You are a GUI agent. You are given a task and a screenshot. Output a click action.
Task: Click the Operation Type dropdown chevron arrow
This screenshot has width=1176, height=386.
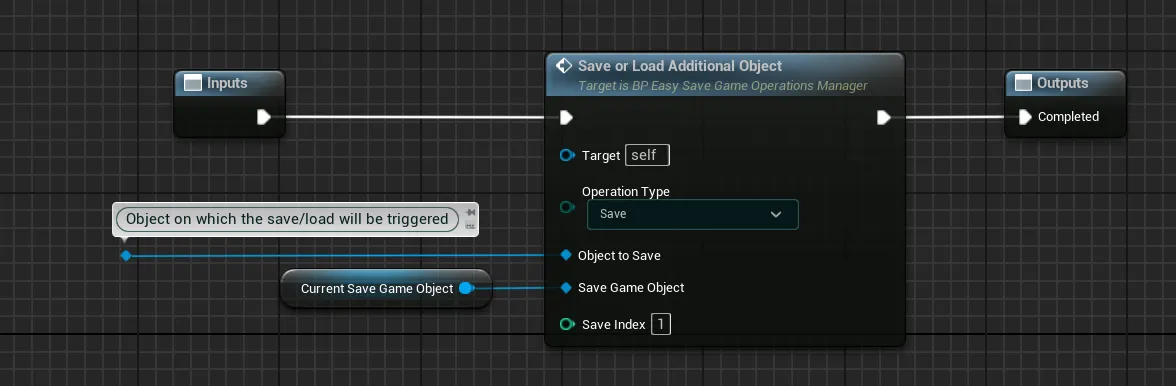(x=776, y=214)
